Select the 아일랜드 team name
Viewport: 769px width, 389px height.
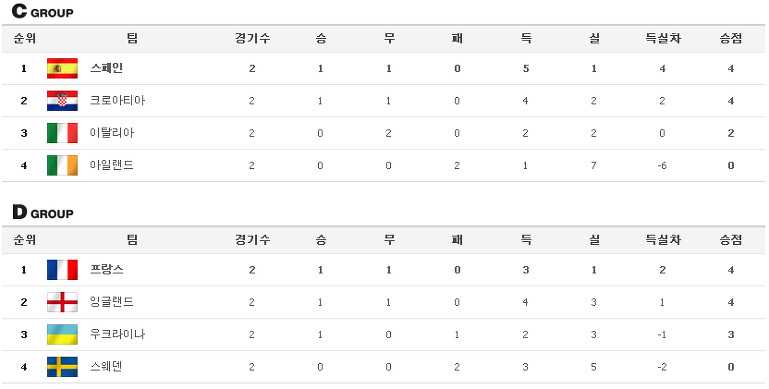pos(112,165)
